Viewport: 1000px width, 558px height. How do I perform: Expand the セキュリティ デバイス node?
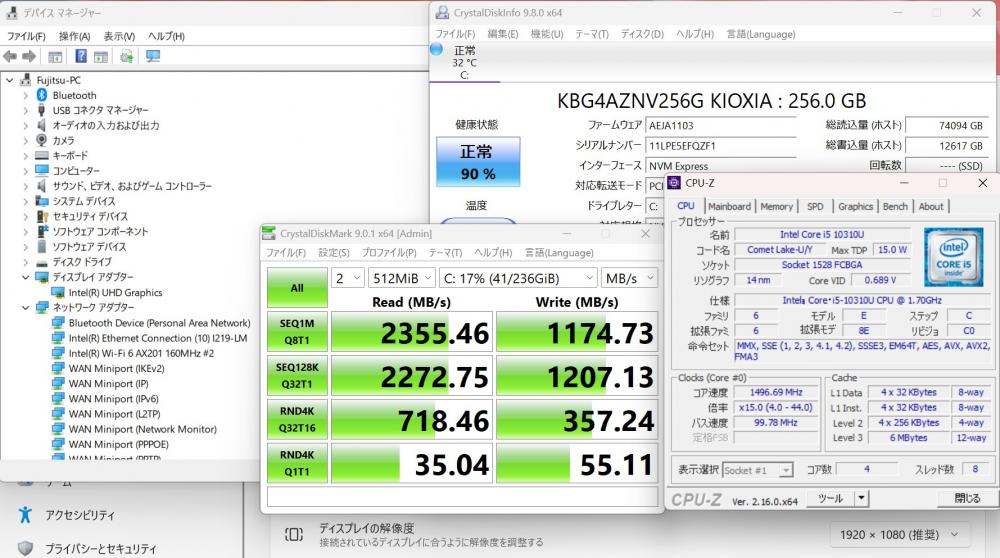click(x=26, y=217)
